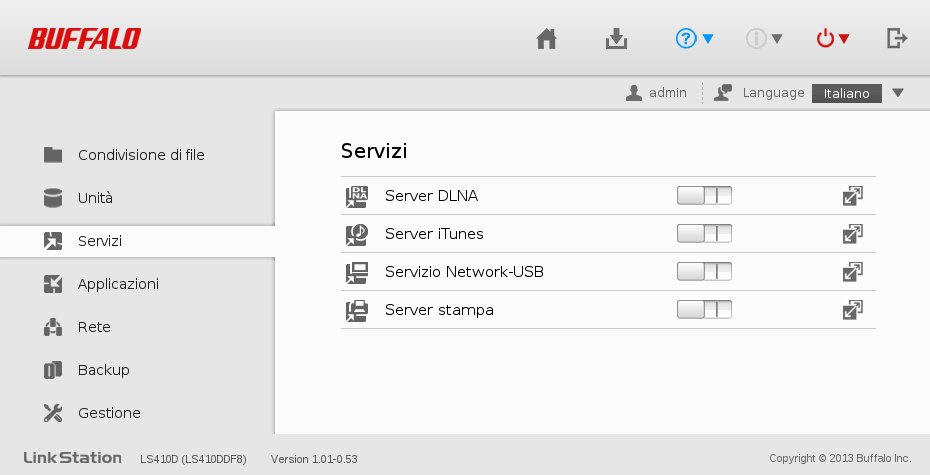The image size is (930, 475).
Task: Click the logout door icon
Action: click(x=897, y=39)
